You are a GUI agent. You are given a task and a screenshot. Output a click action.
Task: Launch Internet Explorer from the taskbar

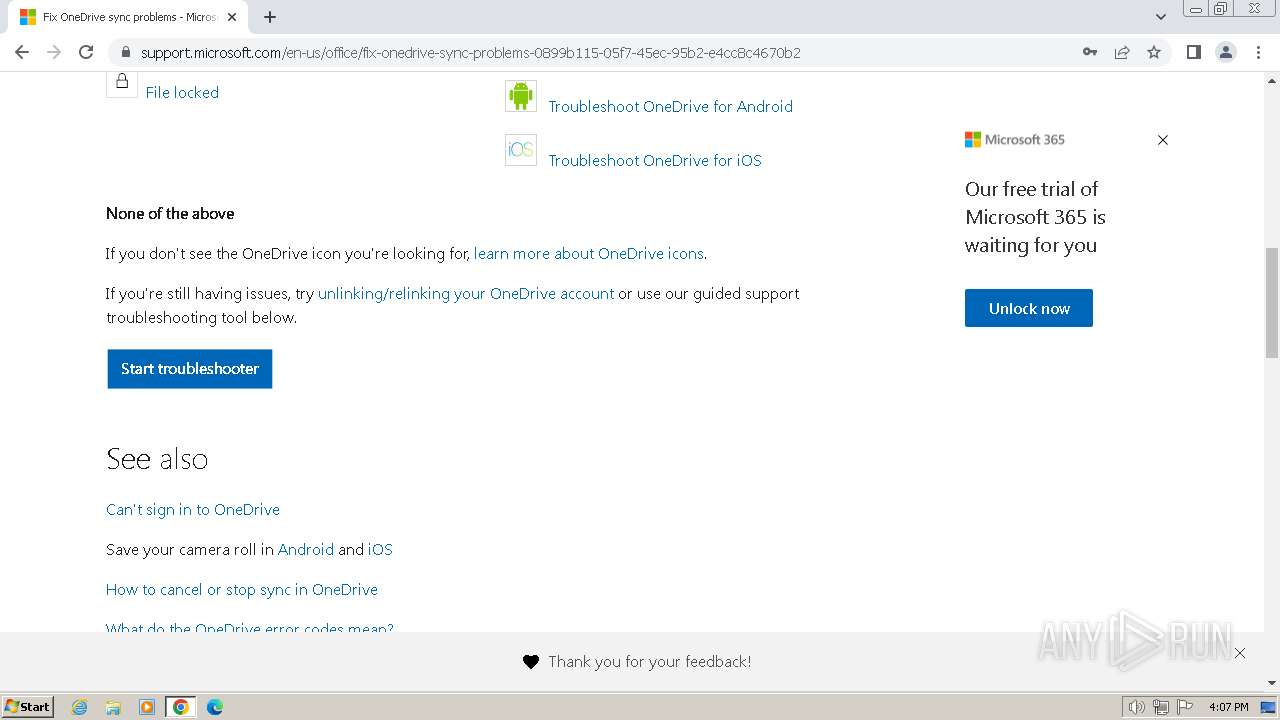click(x=80, y=707)
